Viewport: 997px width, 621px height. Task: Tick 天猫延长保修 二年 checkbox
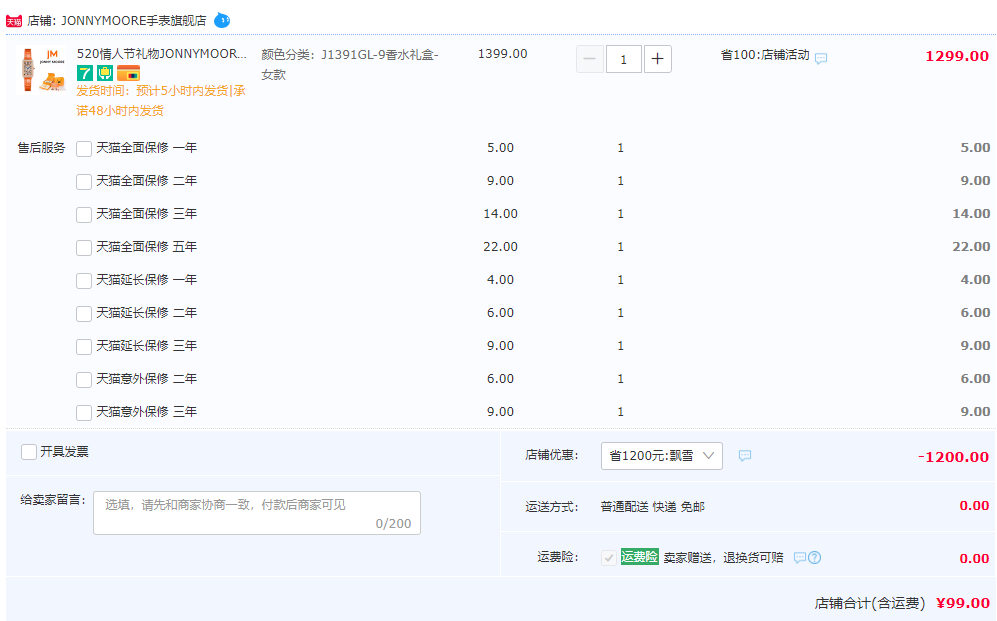coord(84,315)
